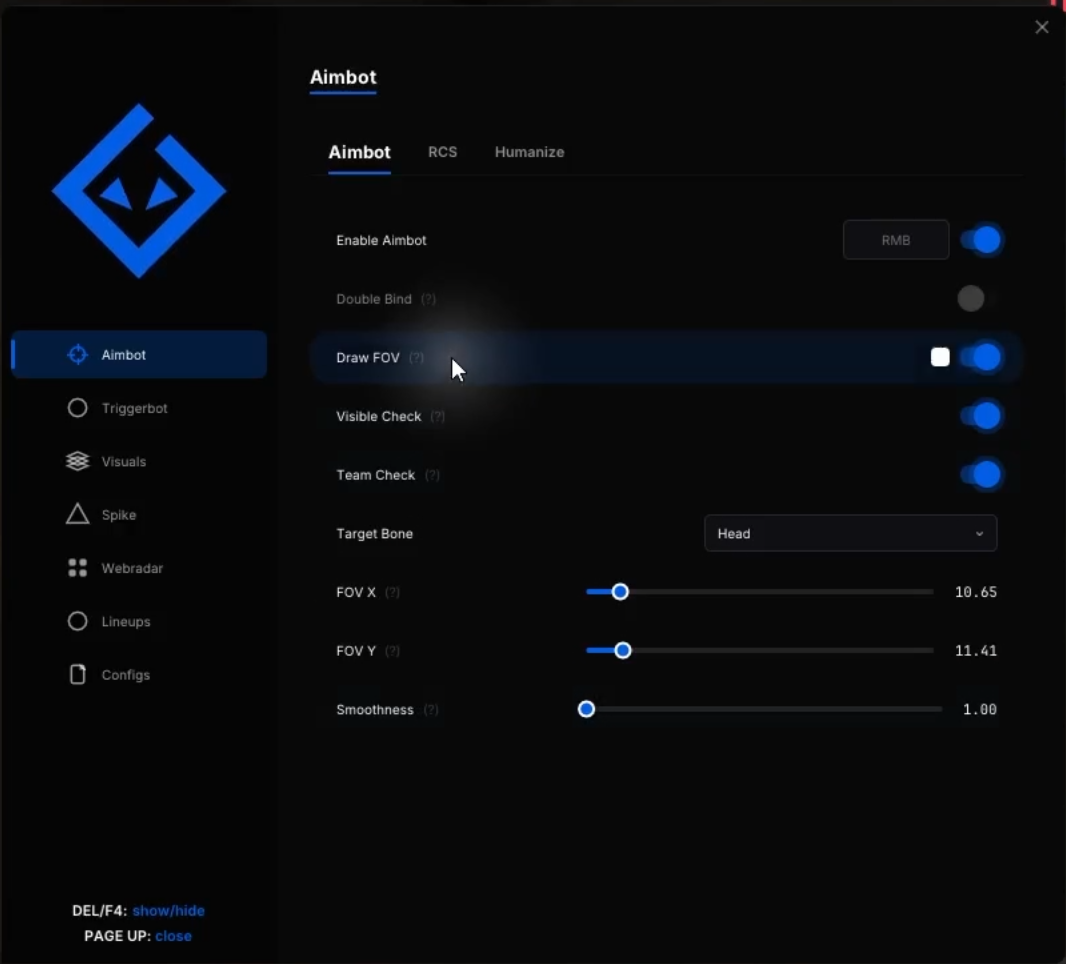
Task: Click the RMB keybind button
Action: [x=896, y=240]
